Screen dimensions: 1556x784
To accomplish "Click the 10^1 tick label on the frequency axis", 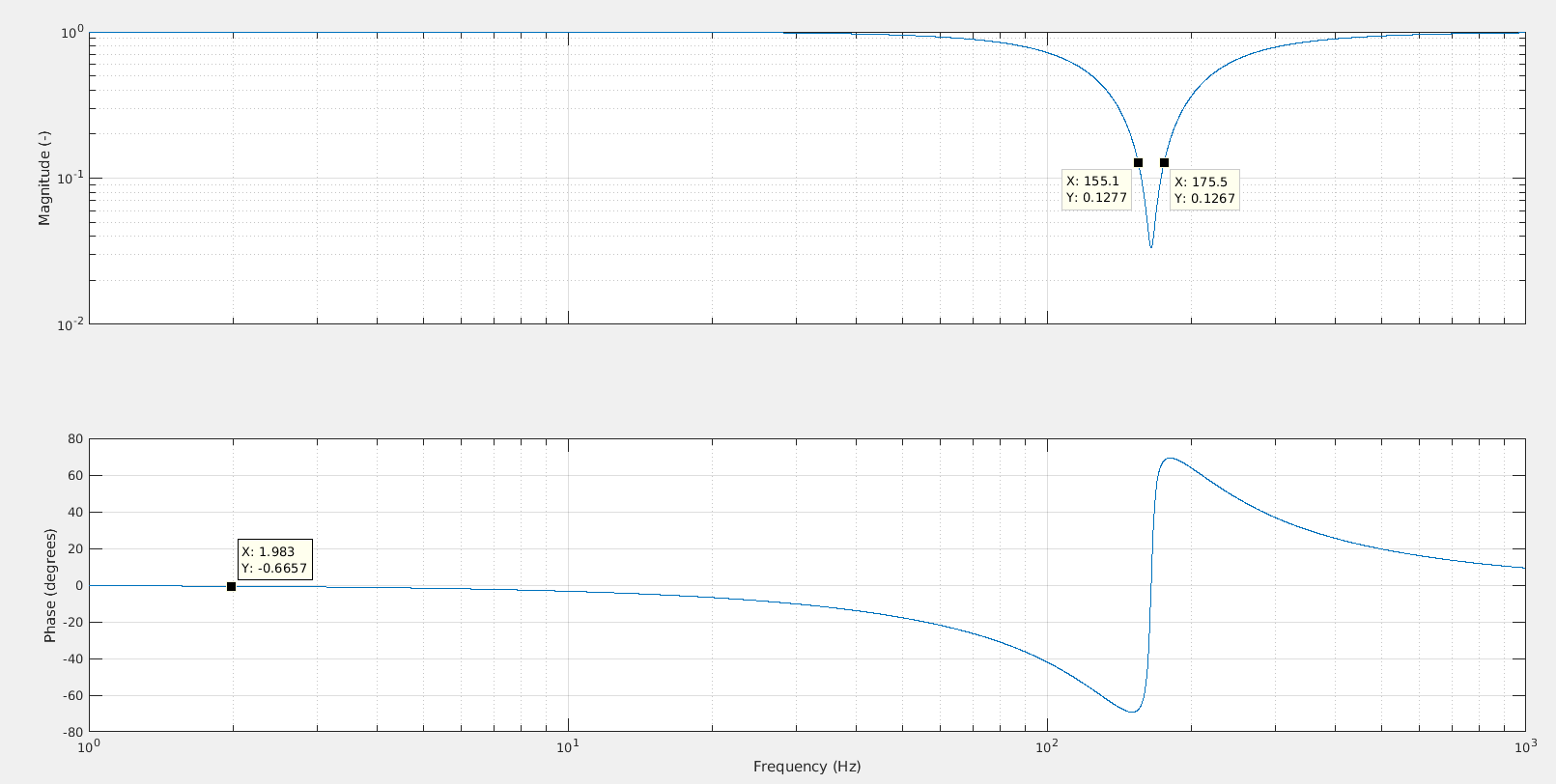I will (568, 745).
